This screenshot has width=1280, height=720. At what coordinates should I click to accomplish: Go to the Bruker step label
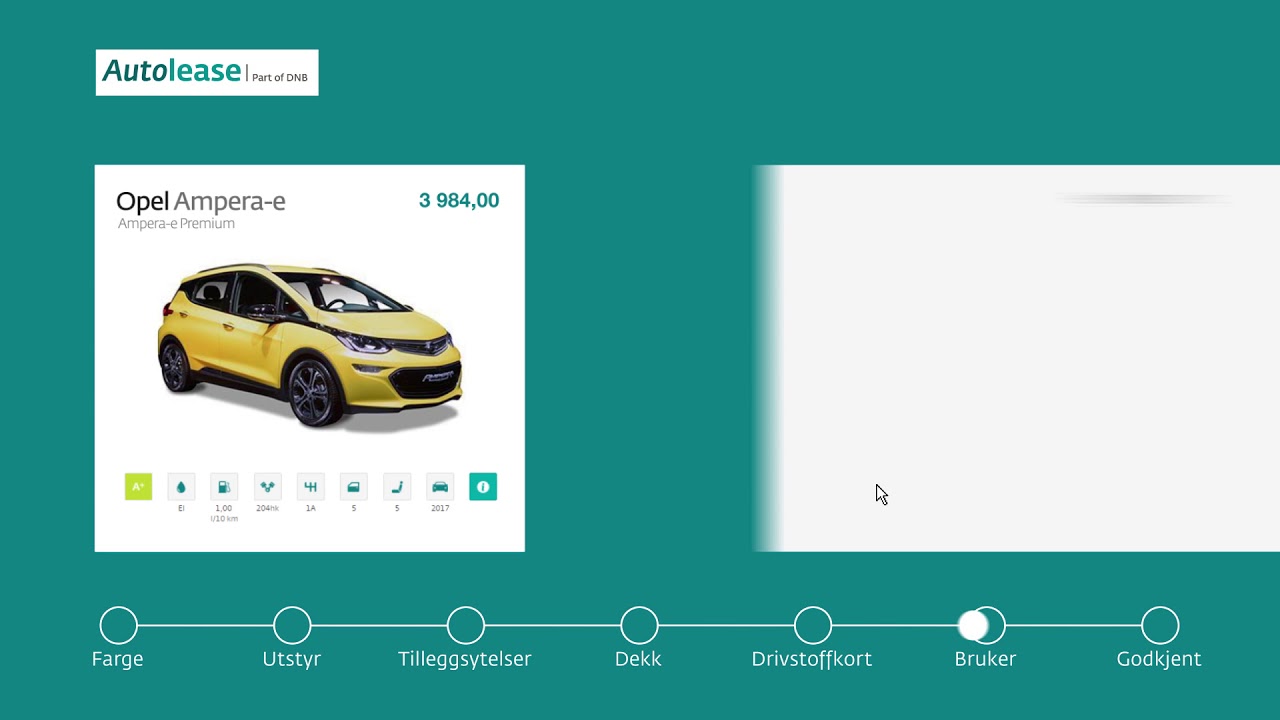(x=985, y=659)
